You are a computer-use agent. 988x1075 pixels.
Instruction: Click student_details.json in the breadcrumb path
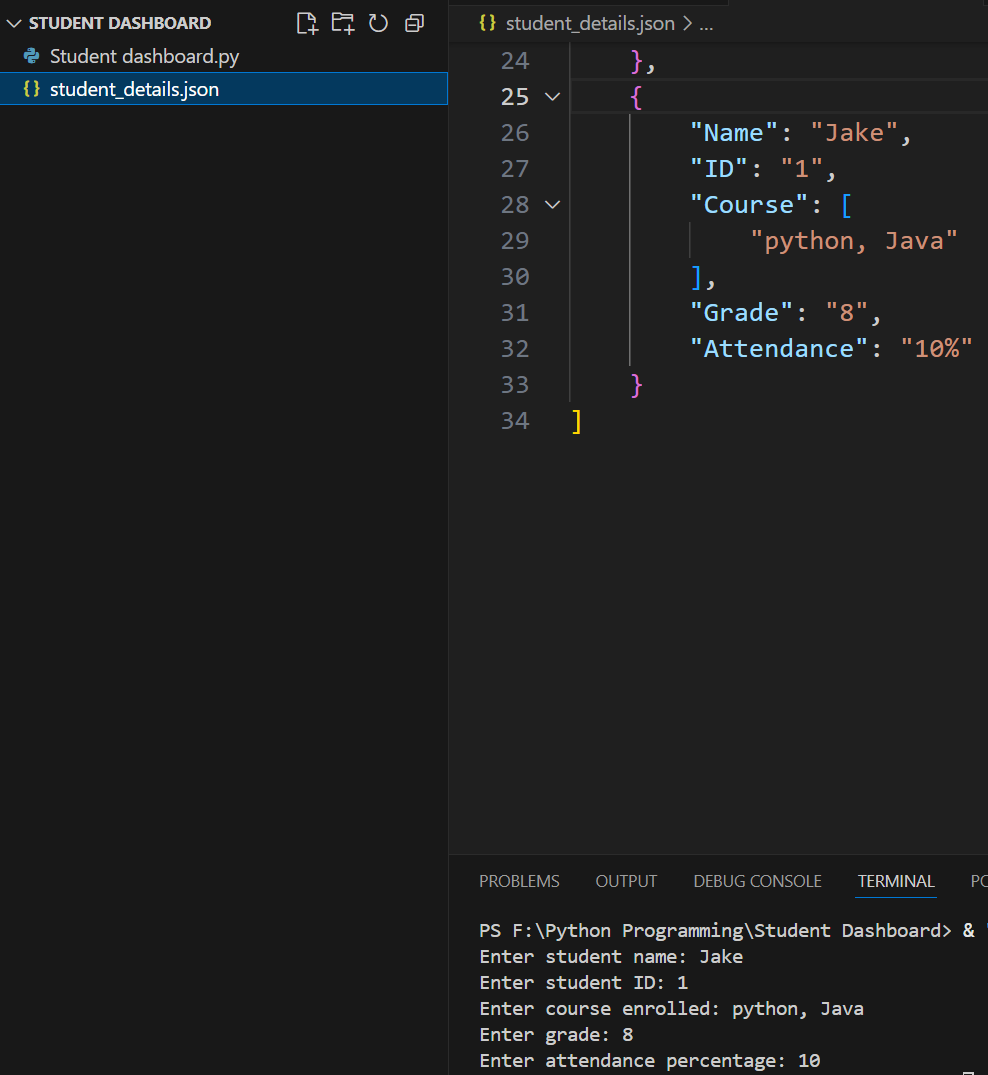click(x=590, y=23)
